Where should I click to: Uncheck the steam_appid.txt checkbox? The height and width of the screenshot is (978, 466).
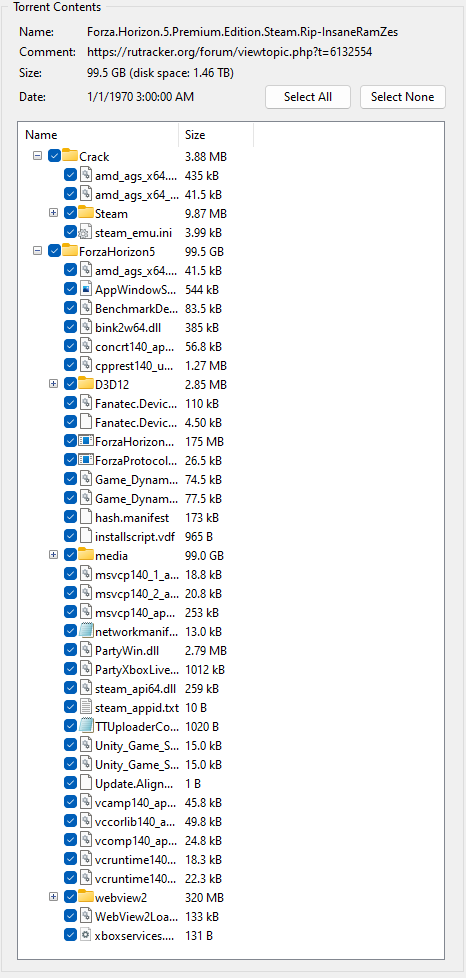(70, 707)
